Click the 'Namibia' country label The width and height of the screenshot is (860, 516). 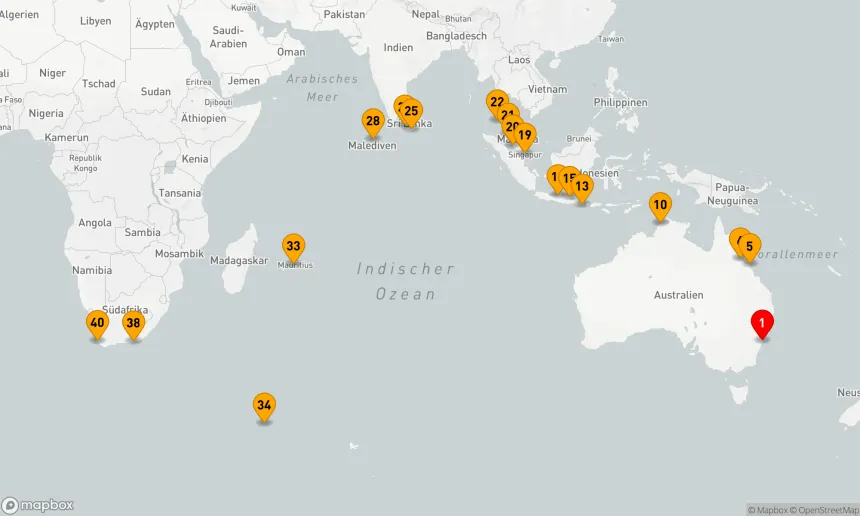coord(92,270)
